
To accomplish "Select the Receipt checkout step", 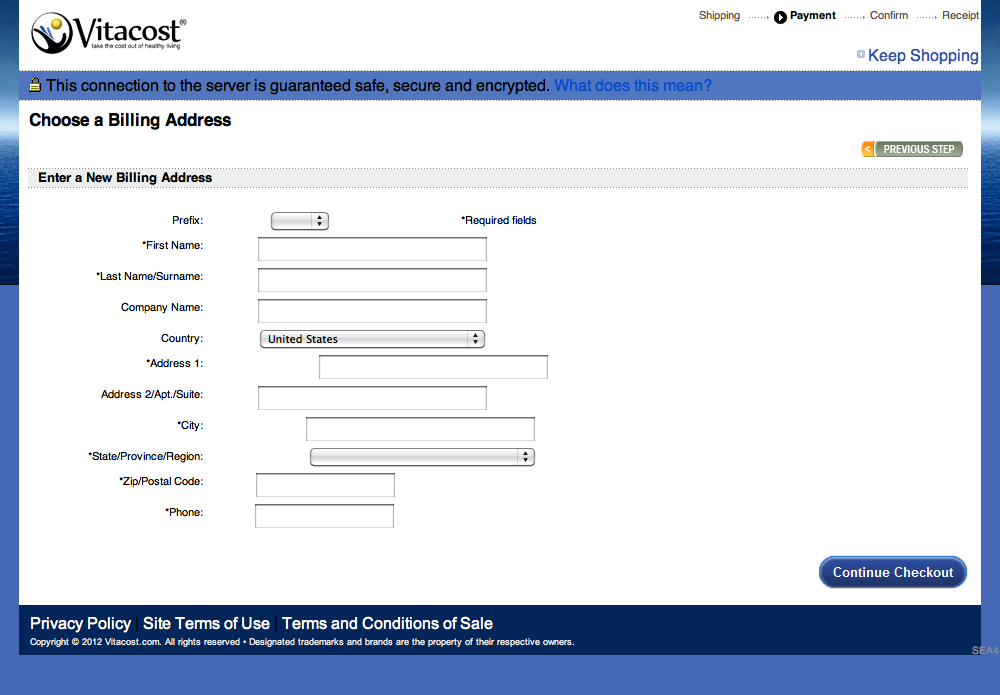I will pos(960,15).
